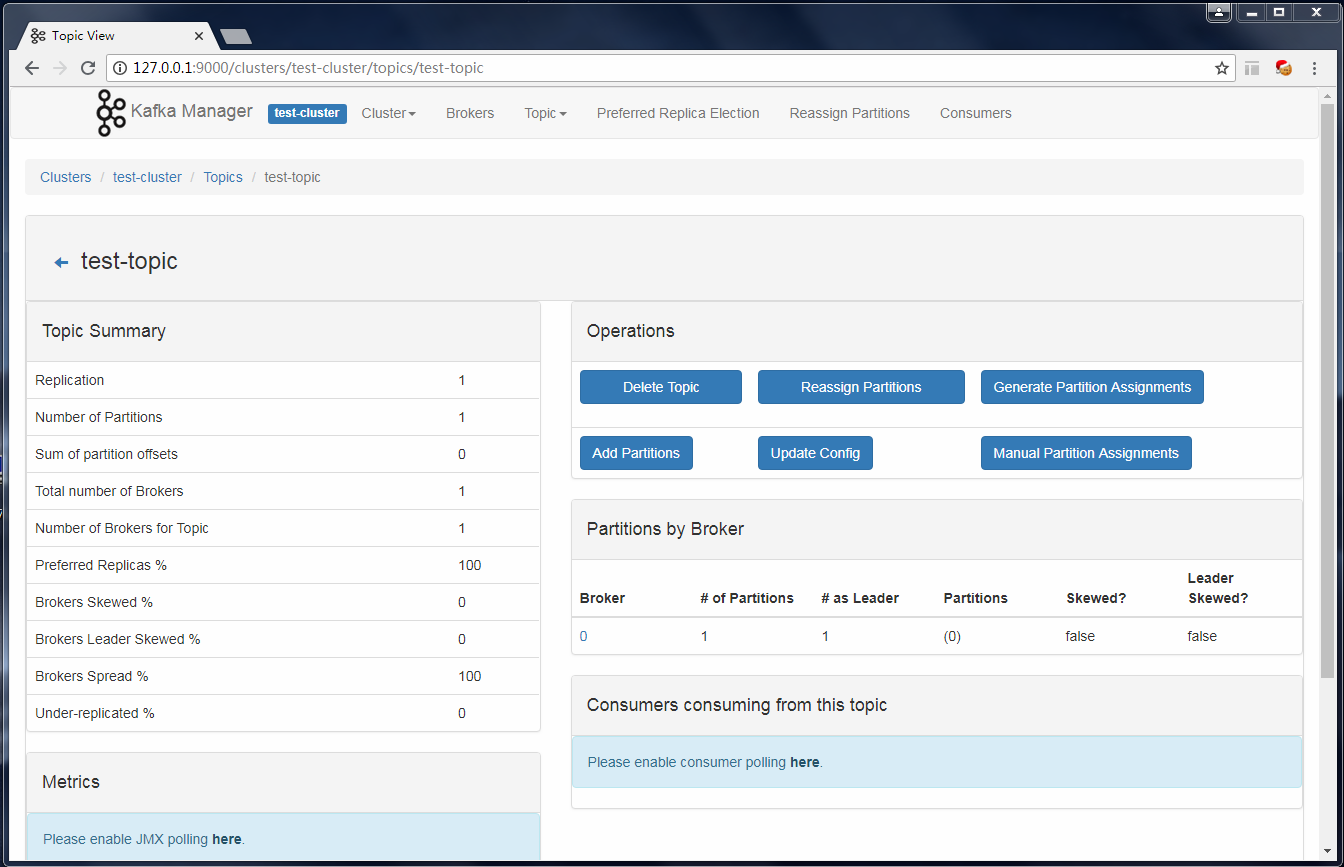Screen dimensions: 1344x867
Task: Click Delete Topic button
Action: (660, 387)
